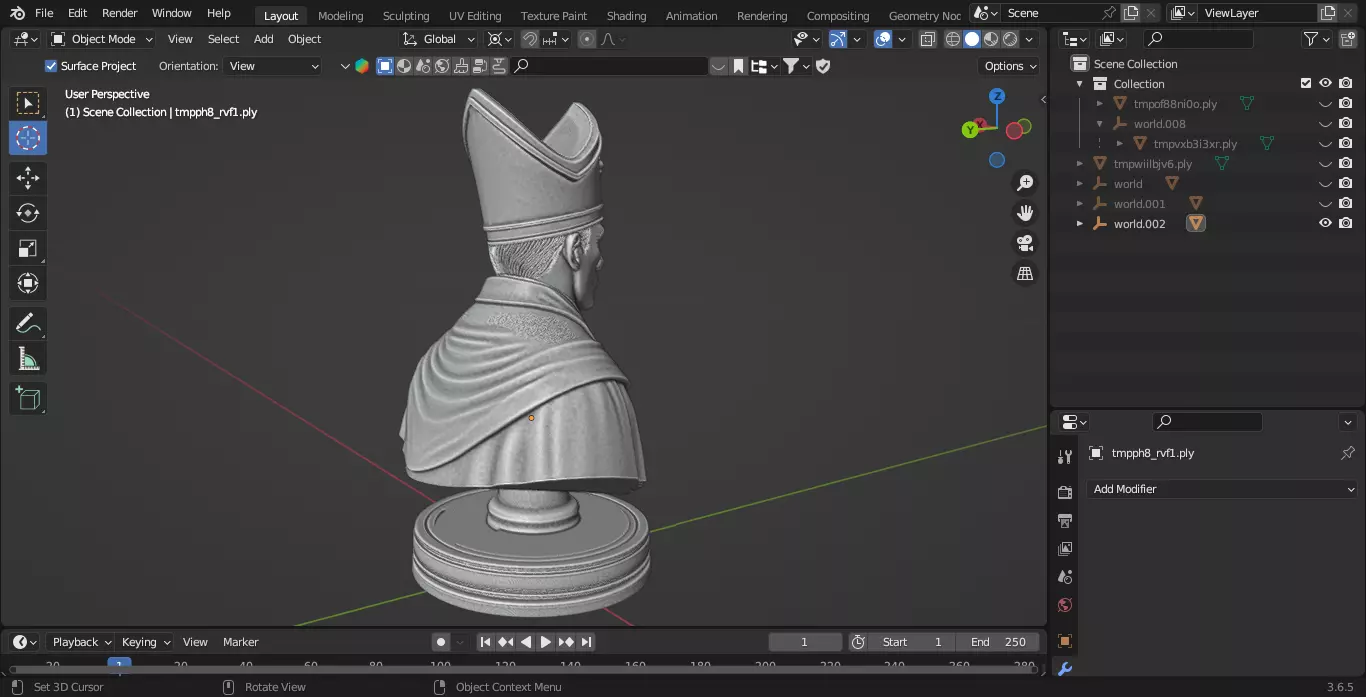Expand the tmpof88ni0o.ply tree item
The height and width of the screenshot is (697, 1366).
pyautogui.click(x=1100, y=104)
